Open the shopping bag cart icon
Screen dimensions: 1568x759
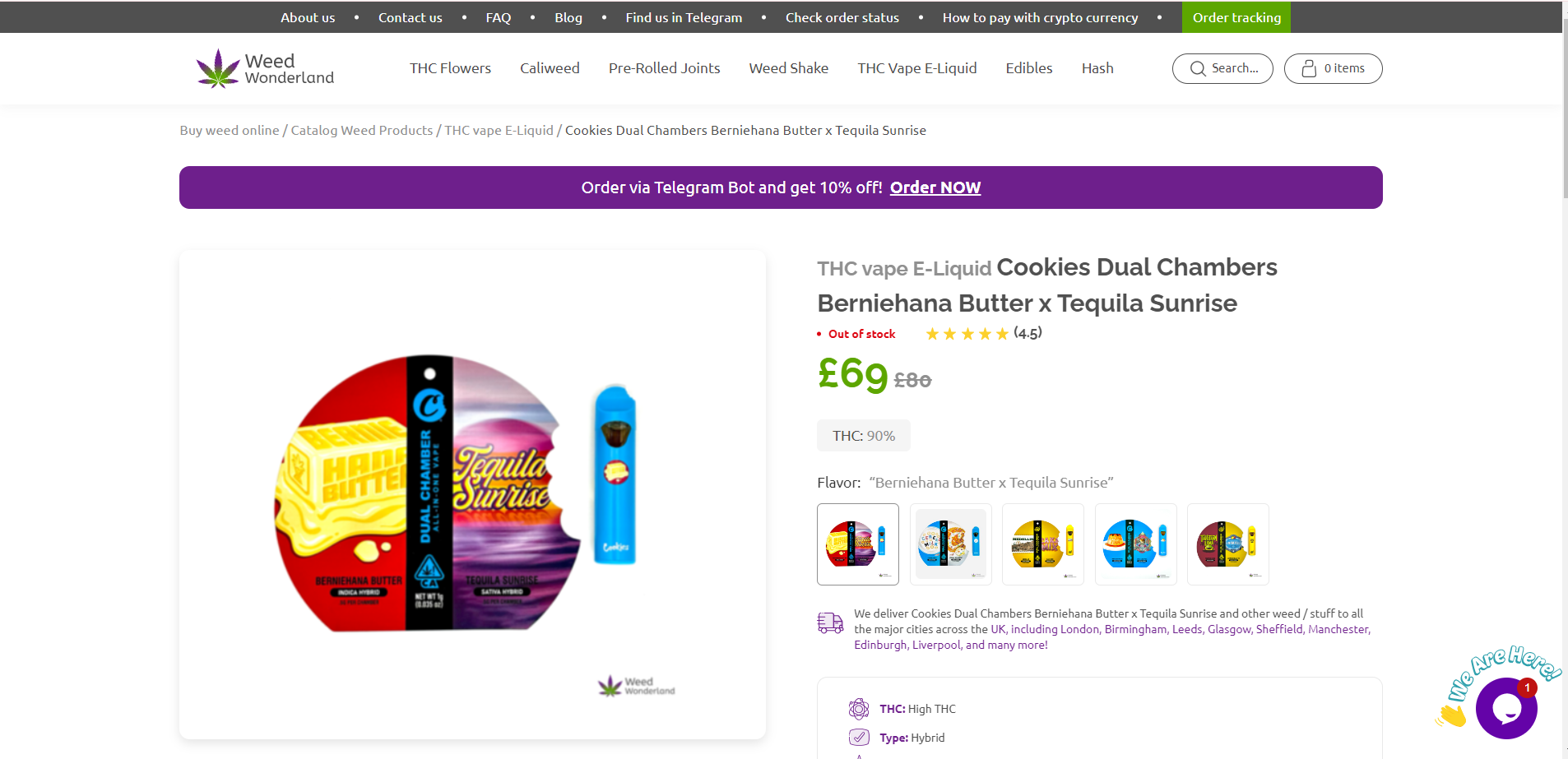pos(1309,69)
